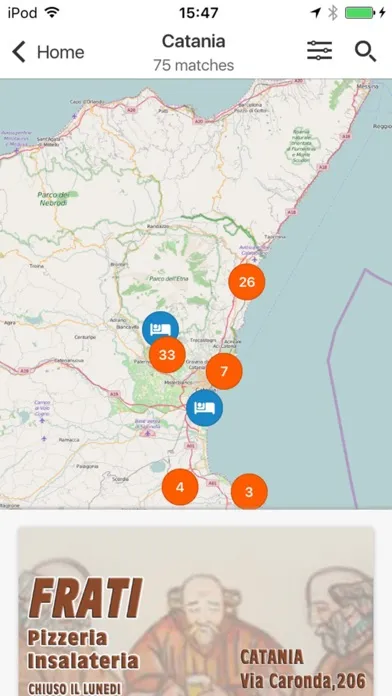This screenshot has height=696, width=392.
Task: Open the cluster marker labeled 7
Action: [224, 371]
